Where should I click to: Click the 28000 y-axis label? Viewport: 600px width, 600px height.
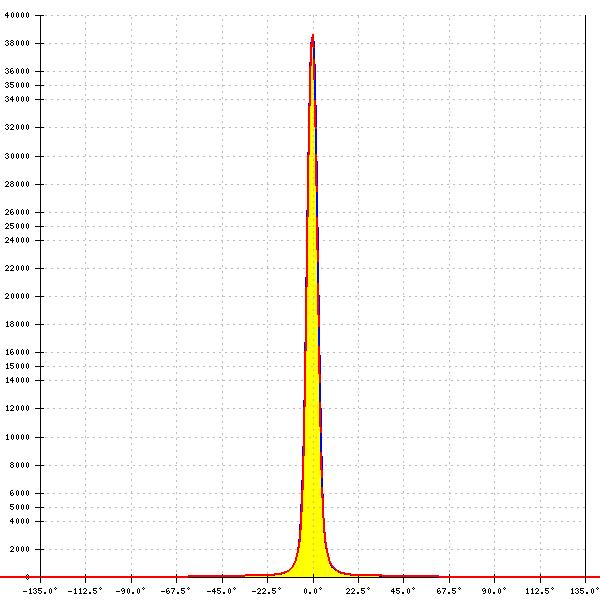coord(17,184)
